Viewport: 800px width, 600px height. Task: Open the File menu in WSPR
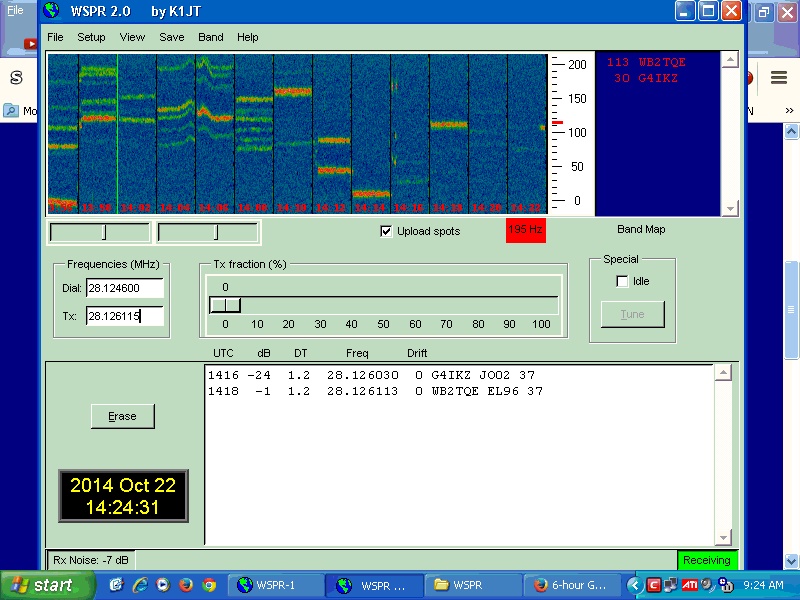coord(55,37)
